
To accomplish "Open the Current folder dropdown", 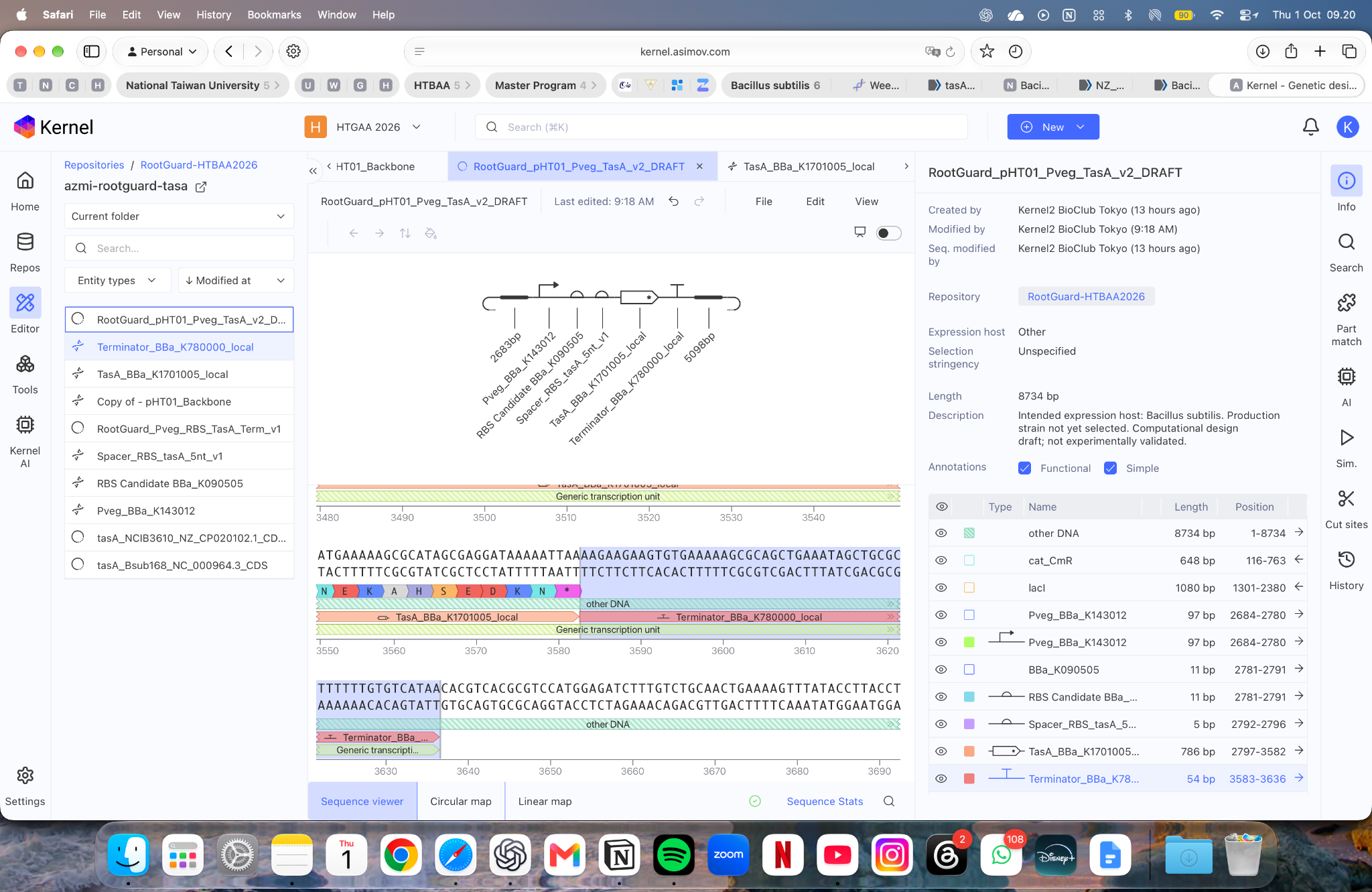I will click(x=179, y=216).
